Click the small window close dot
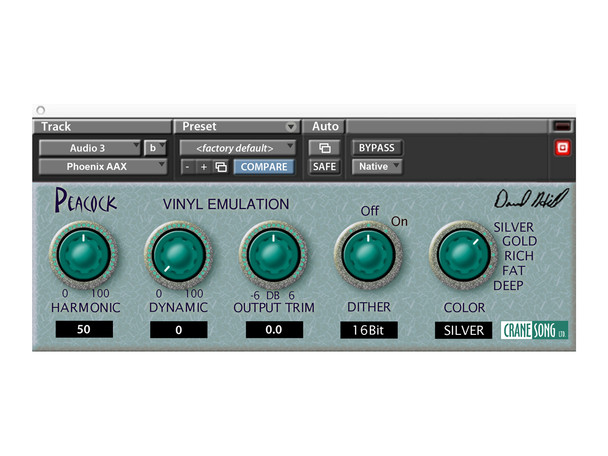 click(x=40, y=109)
